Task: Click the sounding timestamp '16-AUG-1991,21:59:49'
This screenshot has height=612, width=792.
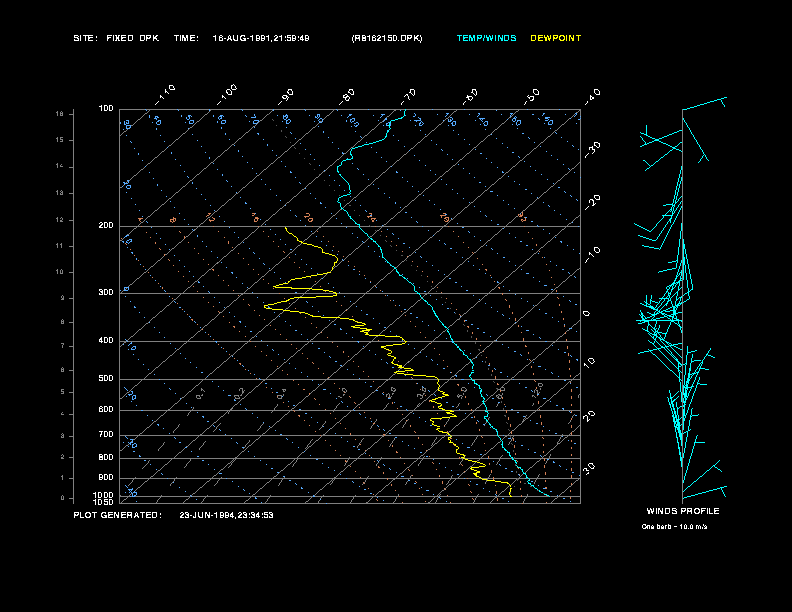Action: (x=261, y=38)
